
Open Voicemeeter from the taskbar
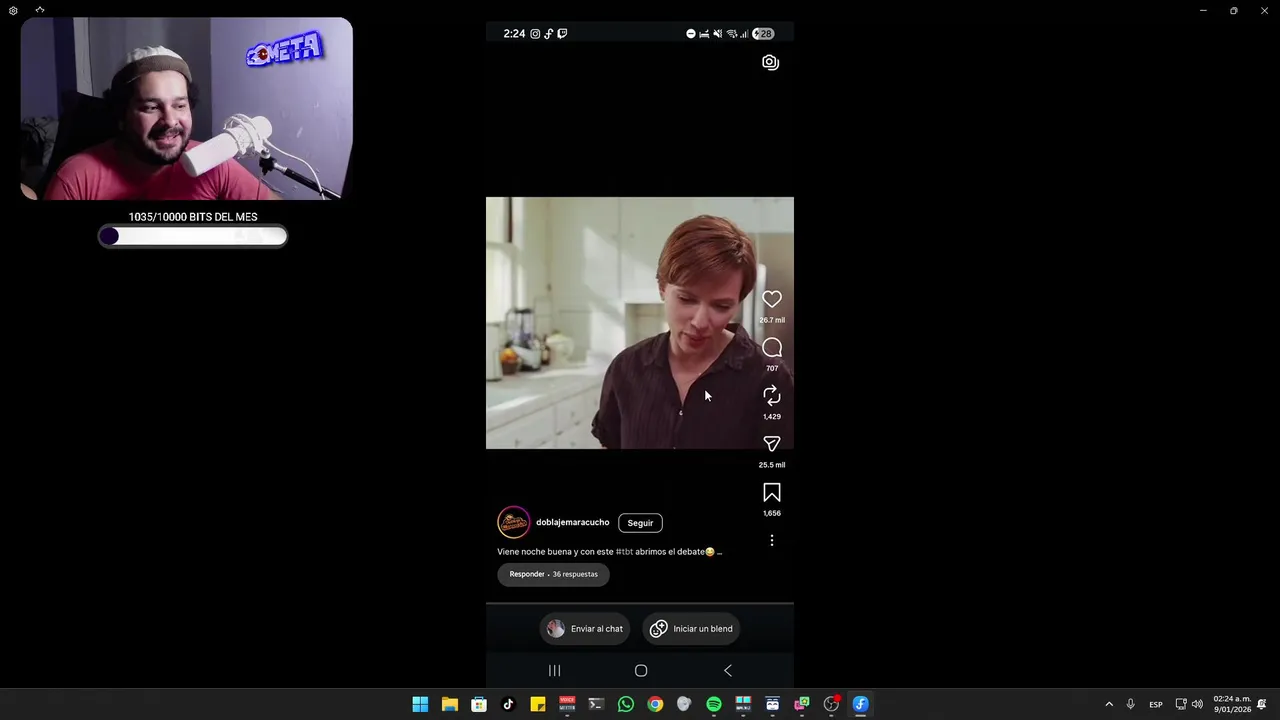(x=567, y=704)
